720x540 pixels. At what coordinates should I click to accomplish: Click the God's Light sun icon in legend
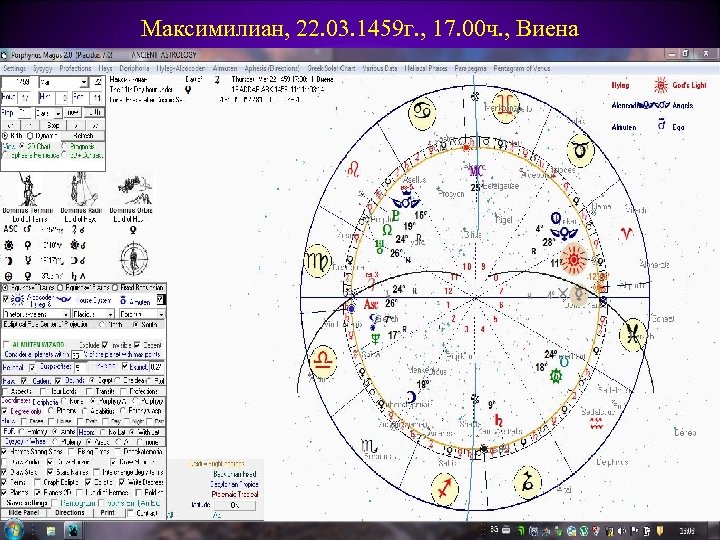coord(661,85)
